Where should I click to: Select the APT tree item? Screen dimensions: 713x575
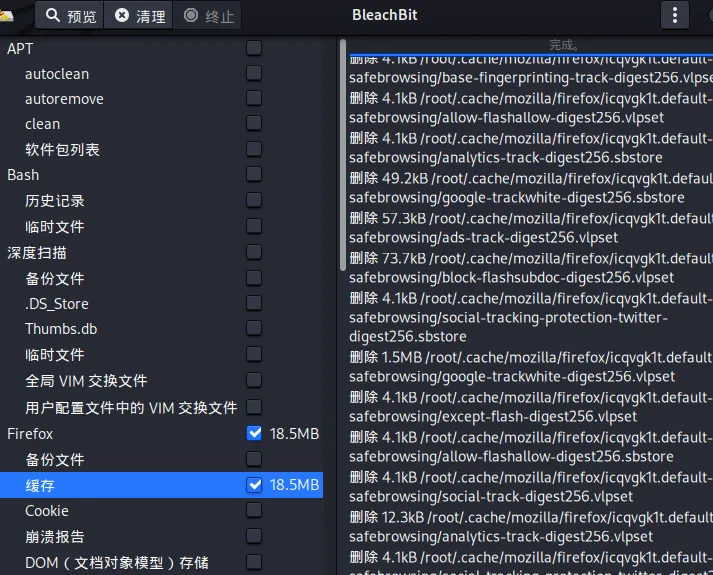click(161, 48)
